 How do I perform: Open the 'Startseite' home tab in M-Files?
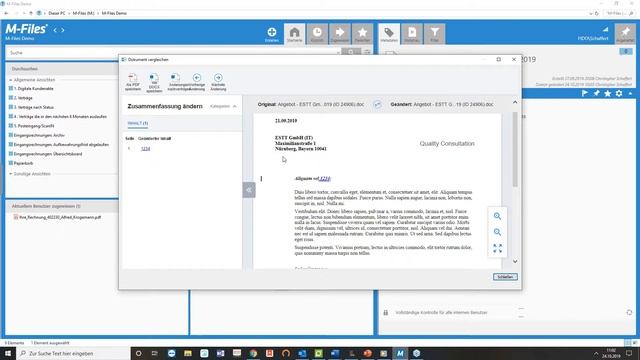click(x=294, y=34)
